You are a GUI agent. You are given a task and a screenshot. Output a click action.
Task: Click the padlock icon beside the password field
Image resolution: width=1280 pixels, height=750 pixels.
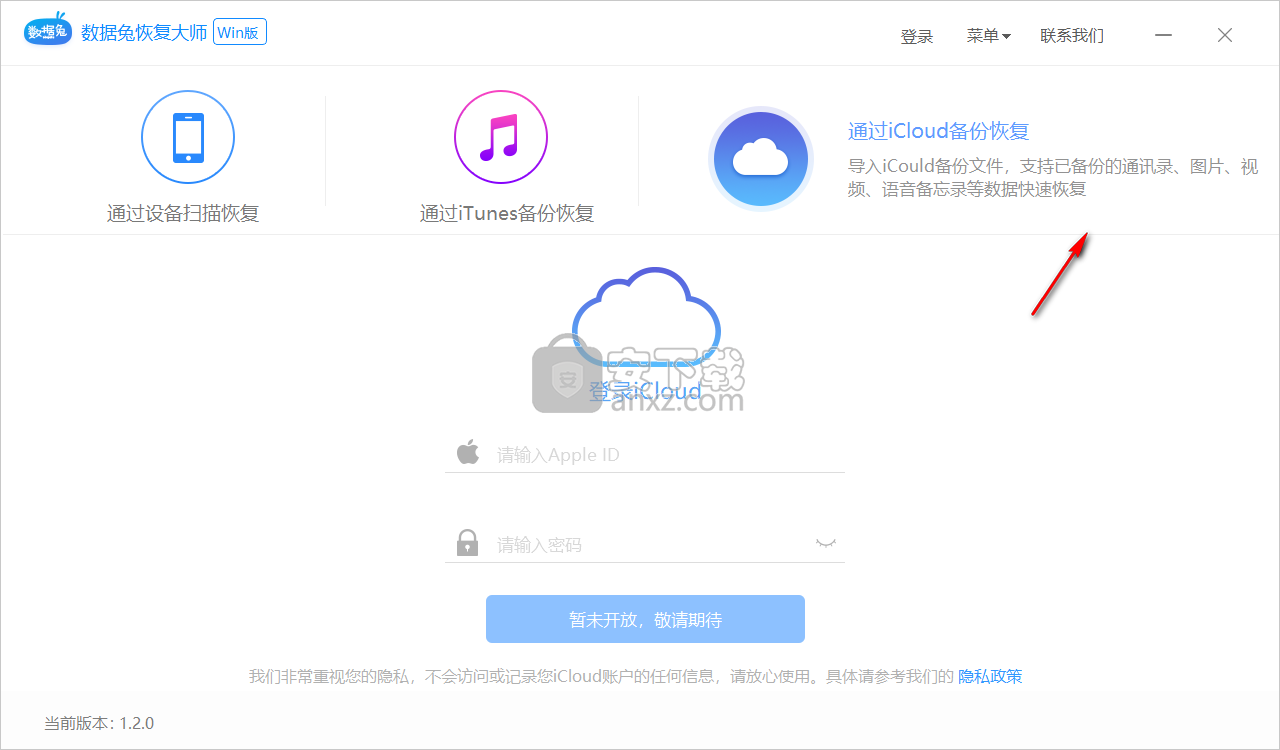[466, 542]
